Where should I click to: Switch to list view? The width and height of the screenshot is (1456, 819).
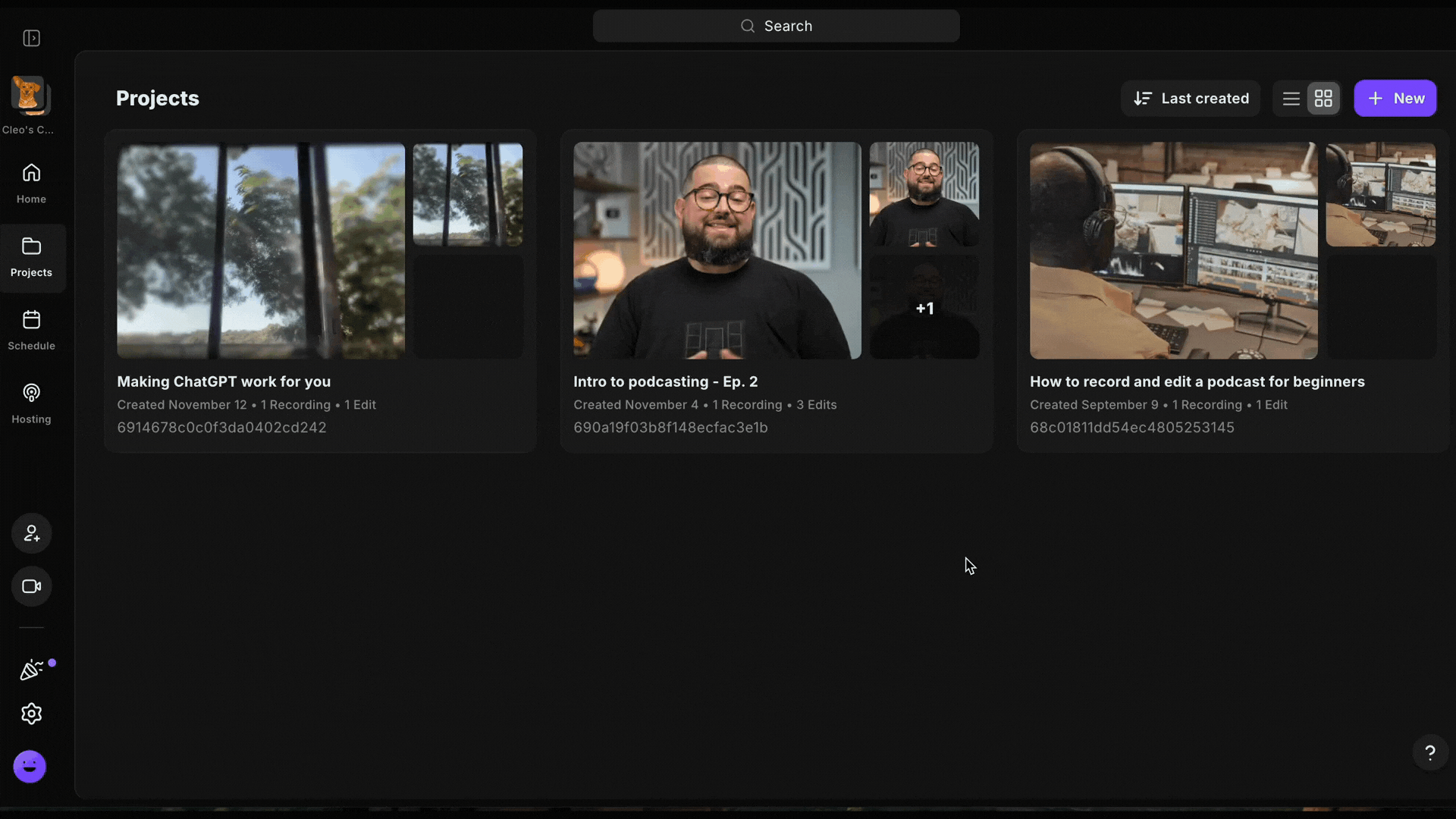(1291, 99)
